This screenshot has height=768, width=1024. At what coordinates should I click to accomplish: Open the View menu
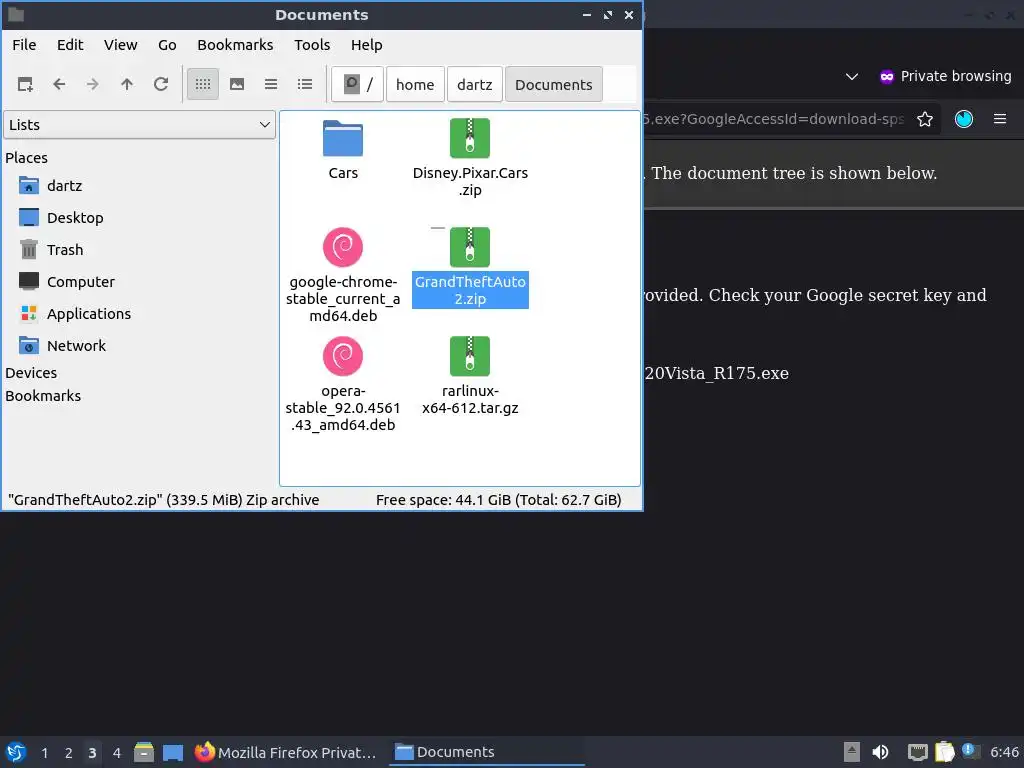(121, 45)
